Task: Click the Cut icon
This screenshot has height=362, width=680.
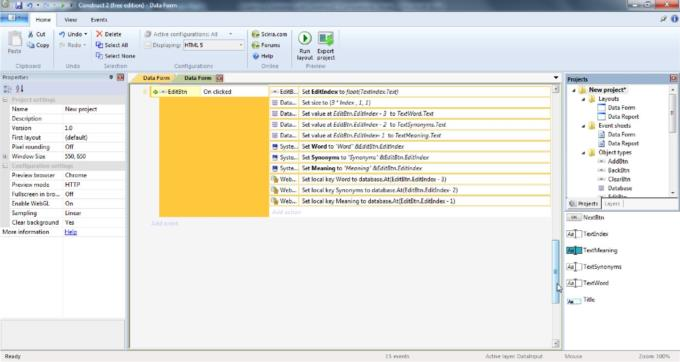Action: [31, 34]
